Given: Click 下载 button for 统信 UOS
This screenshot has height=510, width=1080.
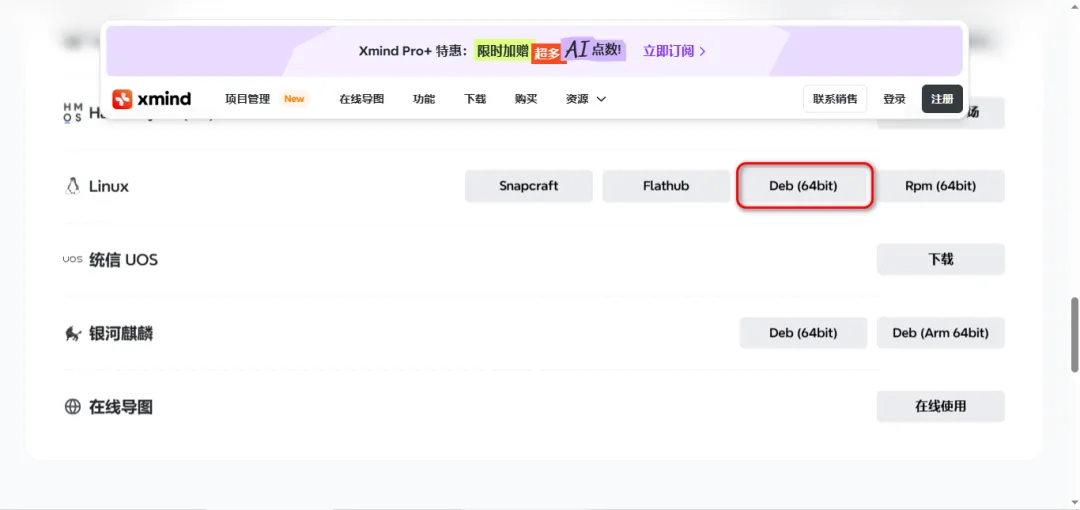Looking at the screenshot, I should 940,260.
